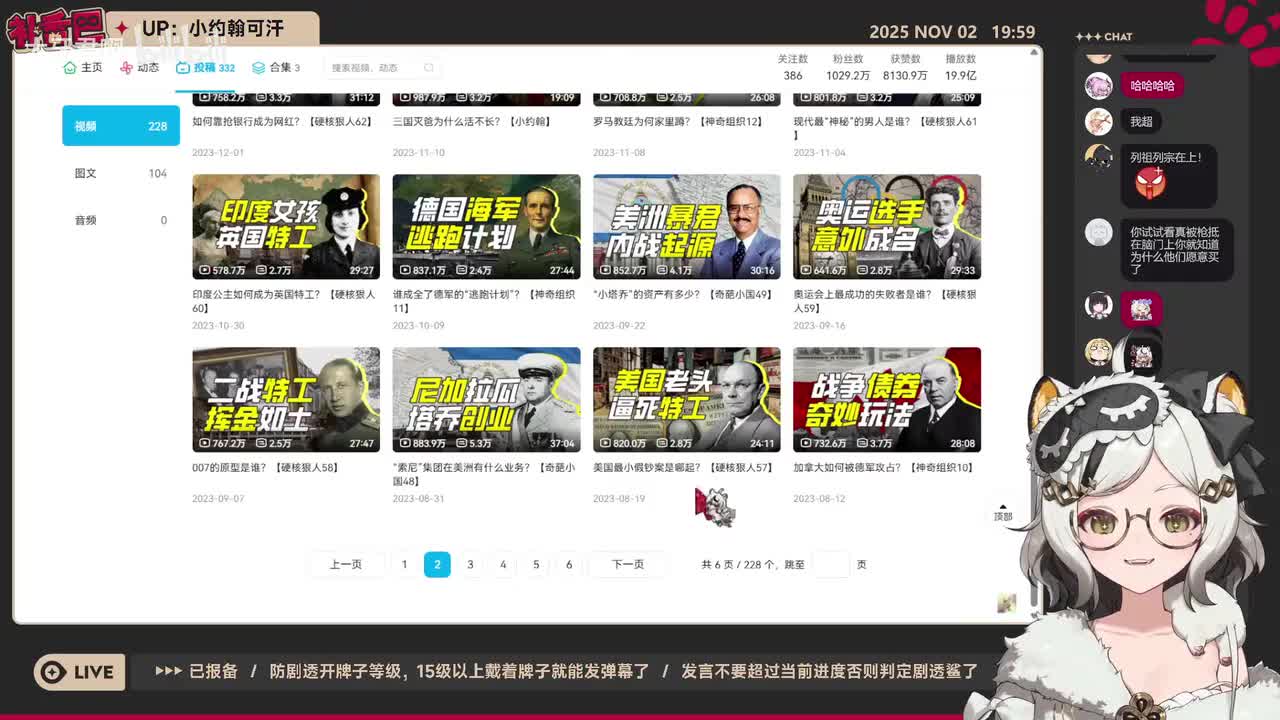Open the 印度女孩英国特工 video thumbnail
The image size is (1280, 720).
286,227
